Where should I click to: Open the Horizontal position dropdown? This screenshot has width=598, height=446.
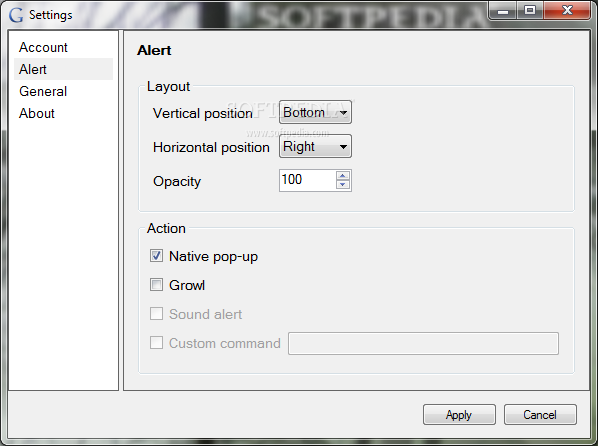pos(315,146)
